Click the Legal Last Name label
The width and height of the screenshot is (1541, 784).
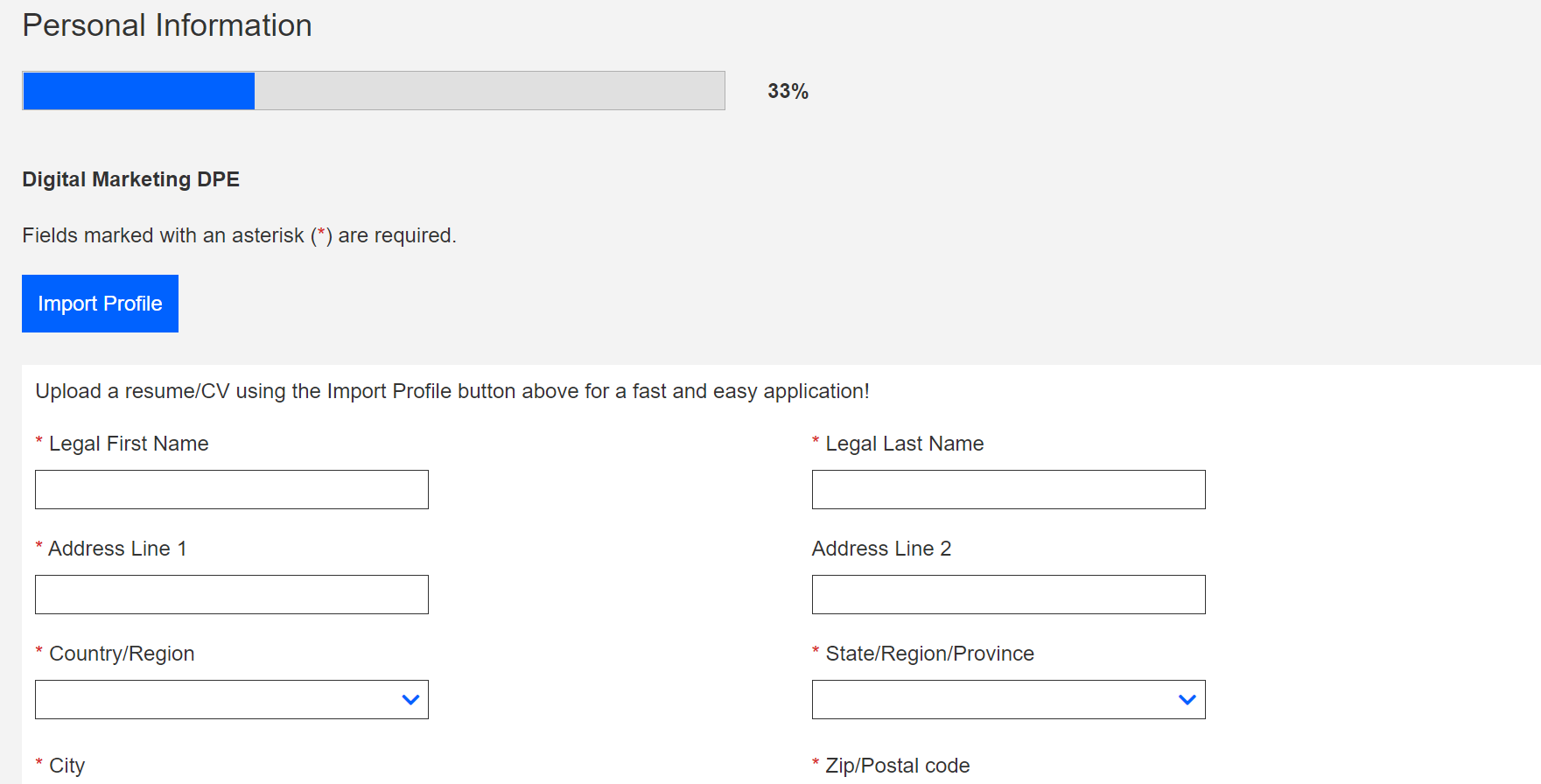[x=904, y=444]
